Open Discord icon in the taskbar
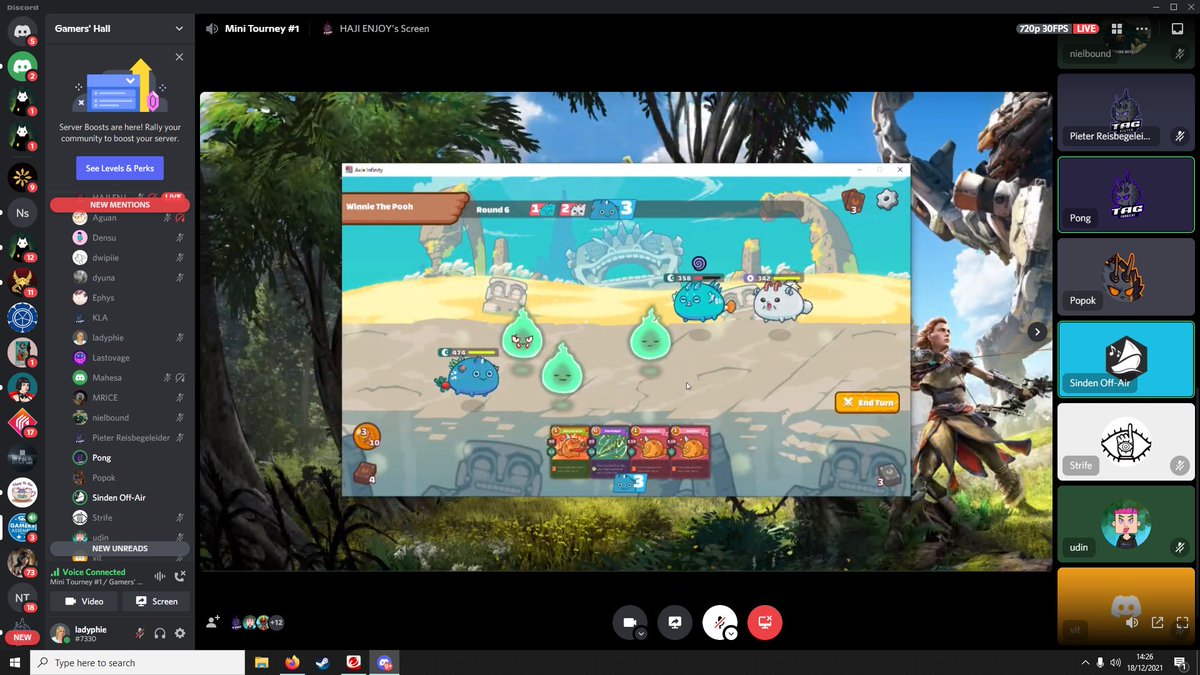Viewport: 1200px width, 675px height. click(384, 662)
